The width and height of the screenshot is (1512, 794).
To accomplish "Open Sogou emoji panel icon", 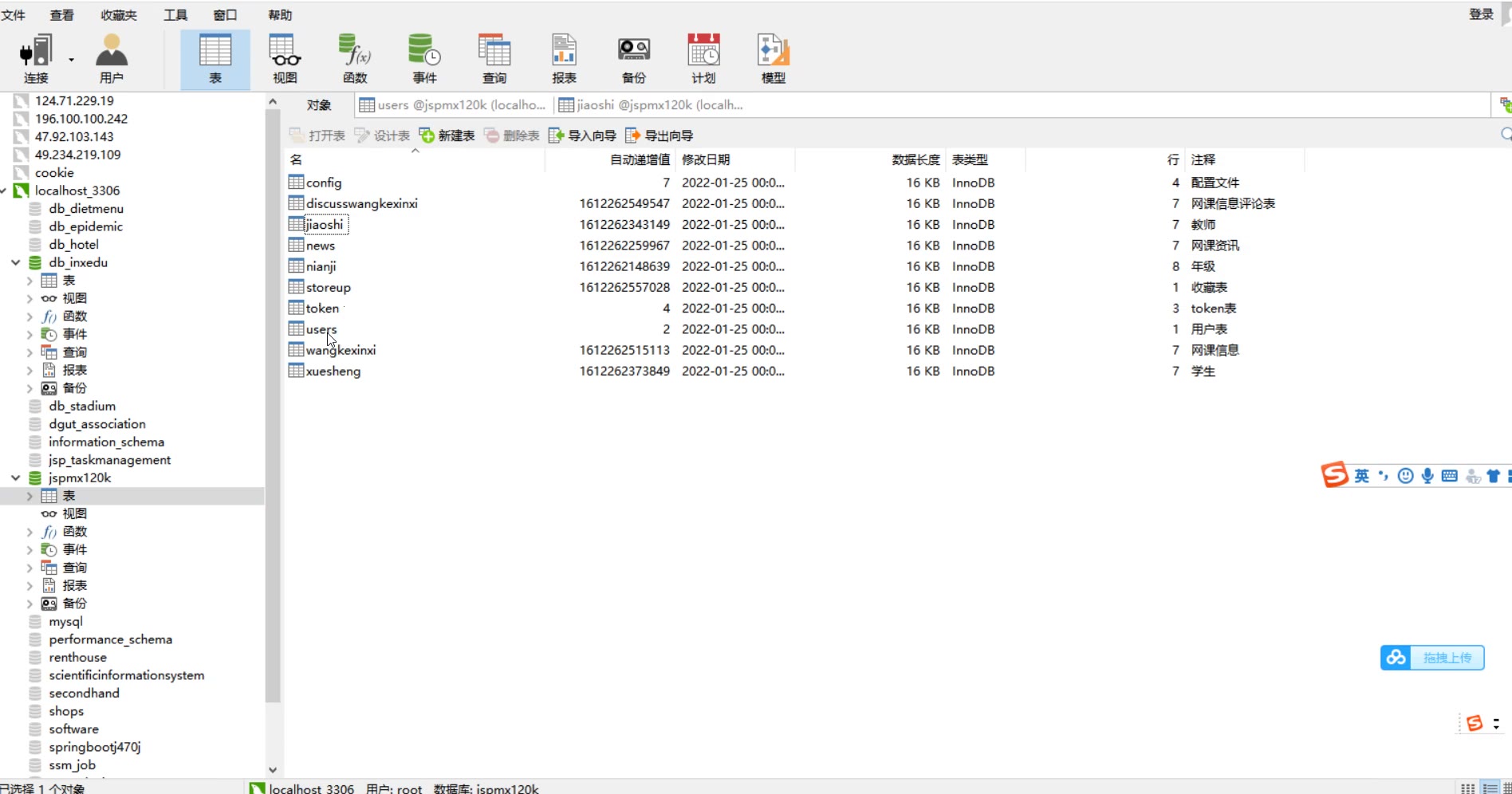I will tap(1405, 476).
